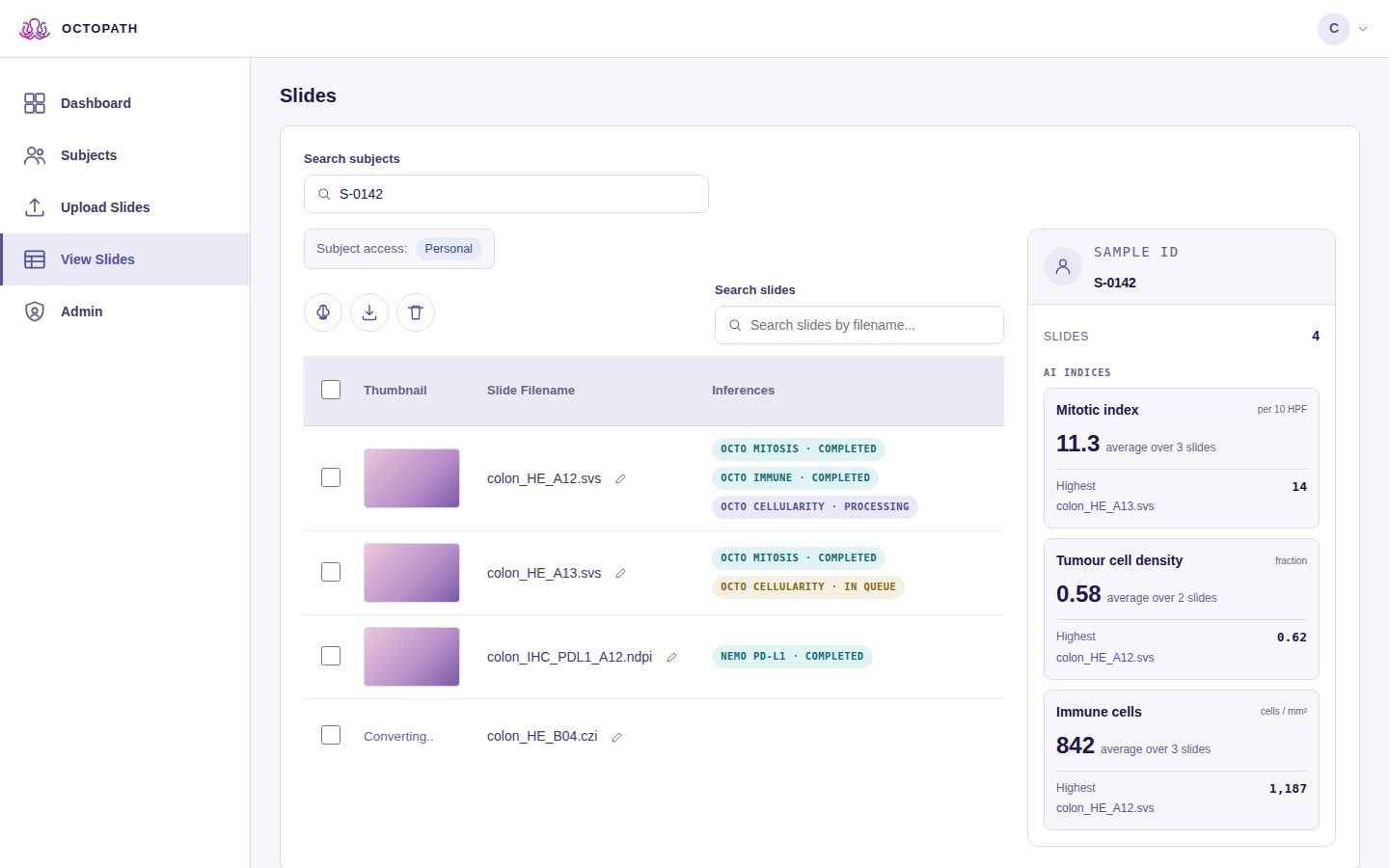Click rename pencil for colon_HE_A13.svs
The image size is (1389, 868).
[x=620, y=574]
